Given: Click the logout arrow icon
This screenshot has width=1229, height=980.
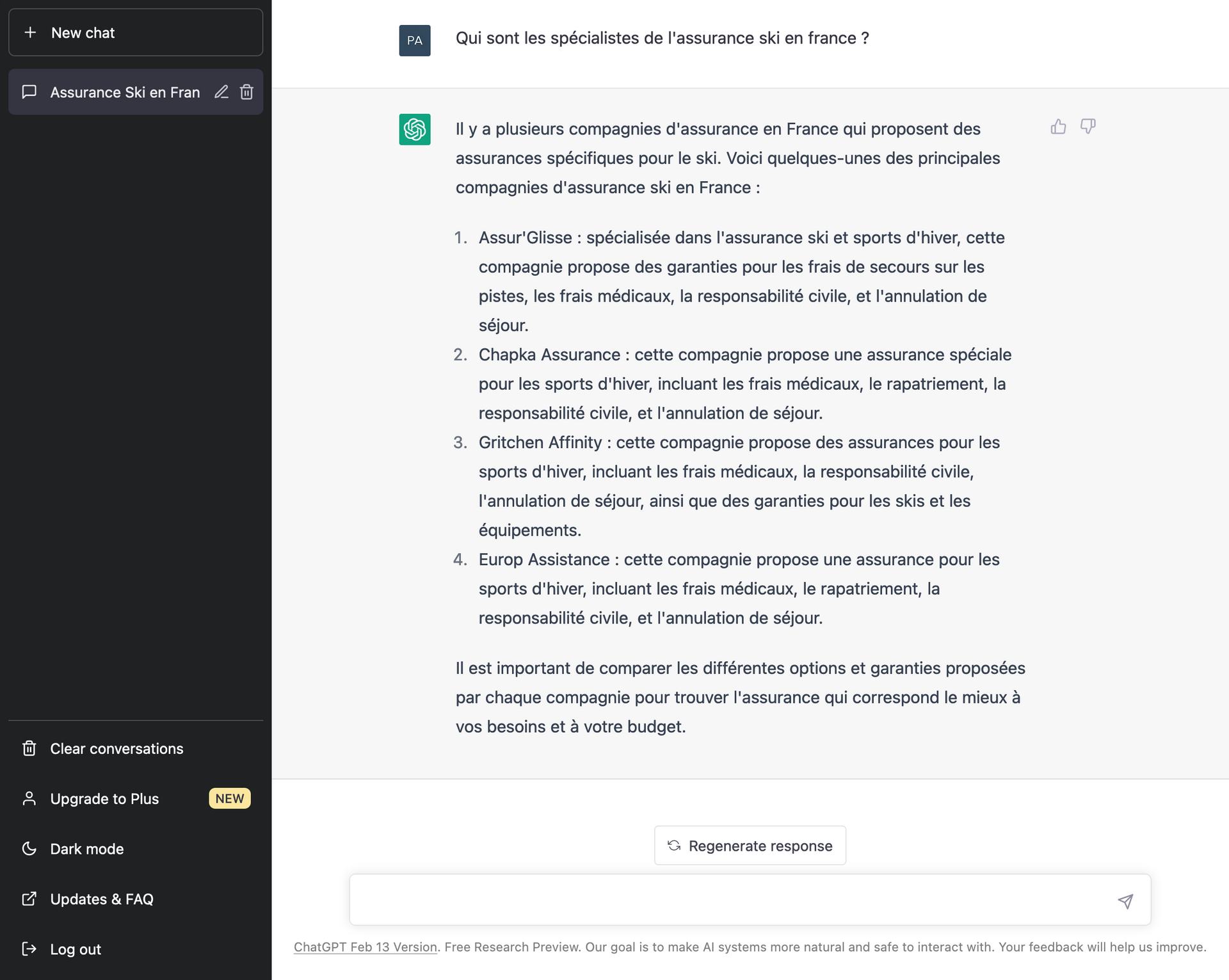Looking at the screenshot, I should pyautogui.click(x=29, y=949).
